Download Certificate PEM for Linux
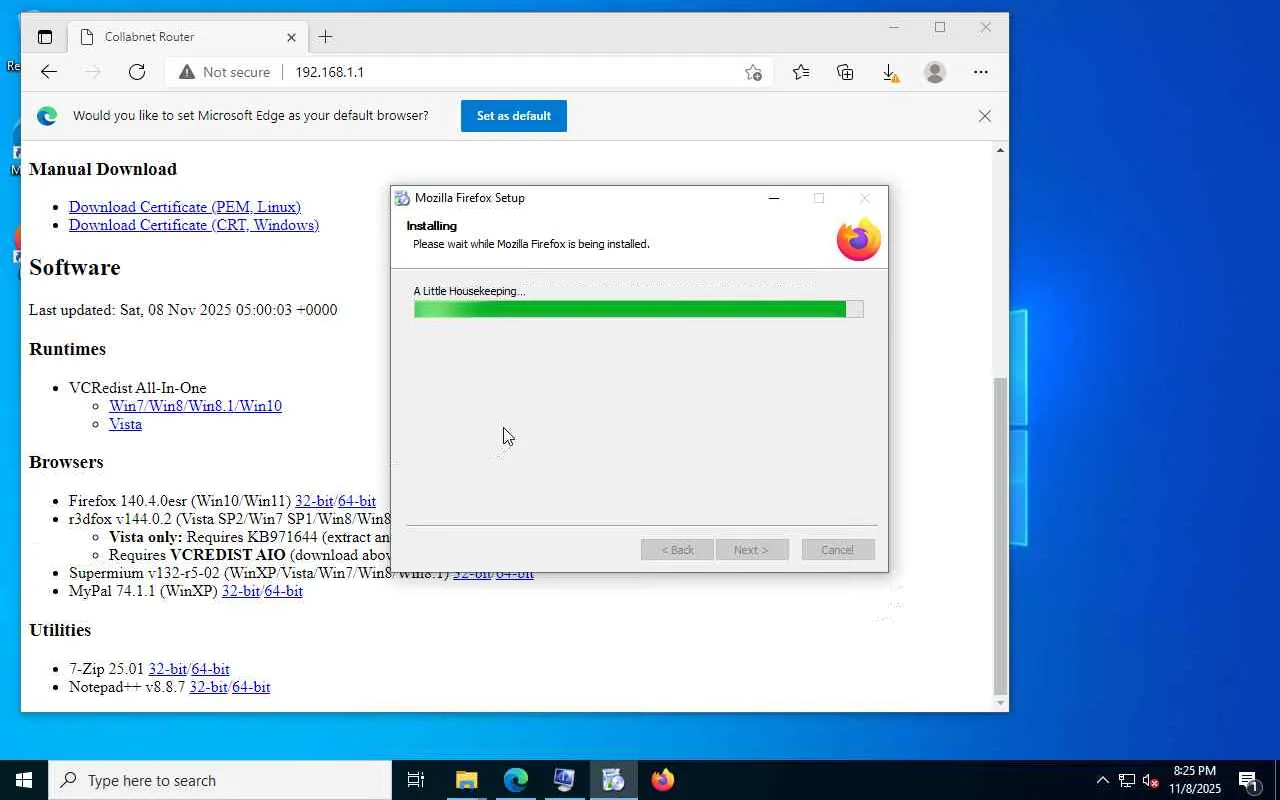This screenshot has width=1280, height=800. (185, 207)
